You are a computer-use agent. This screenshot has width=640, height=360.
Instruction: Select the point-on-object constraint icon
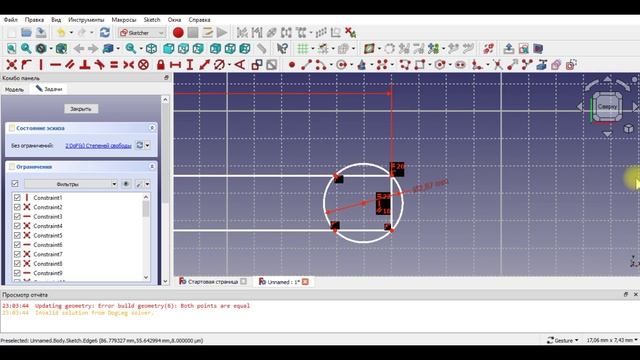click(x=26, y=64)
